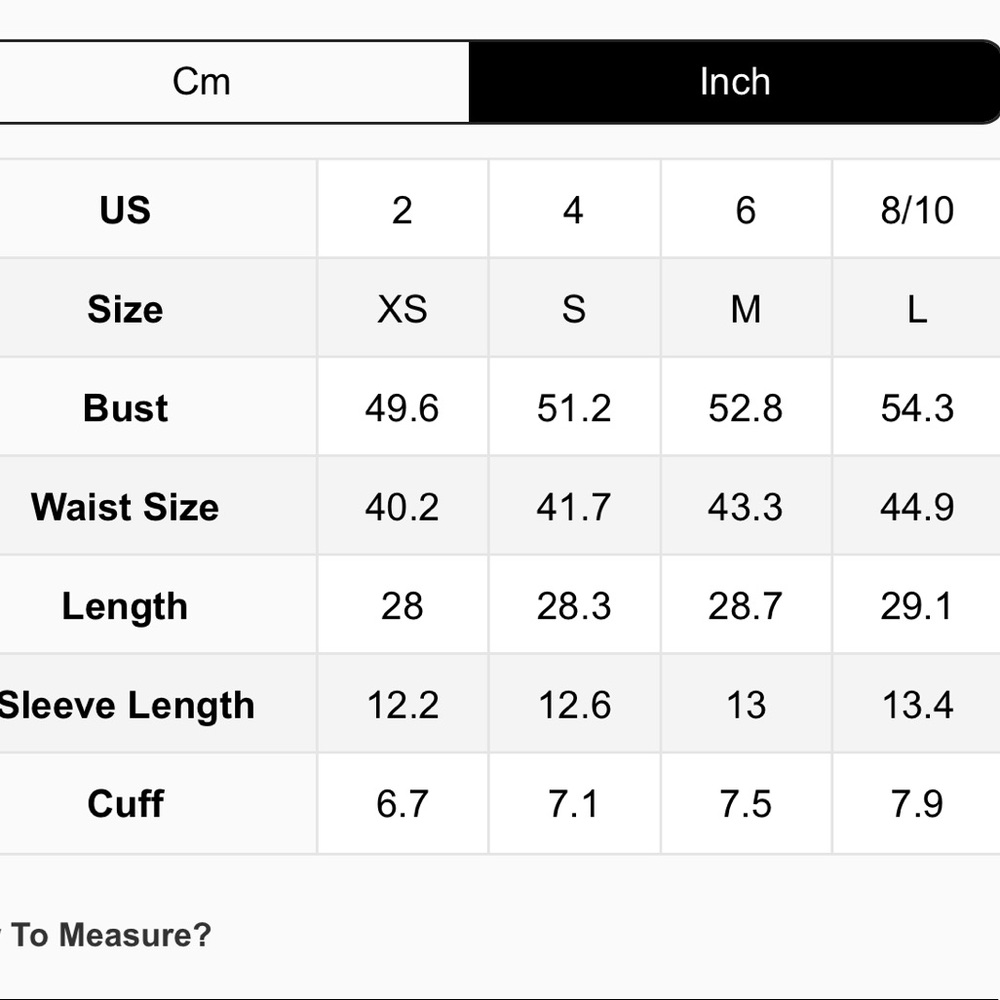This screenshot has height=1000, width=1000.
Task: Select the S size cell
Action: click(573, 309)
